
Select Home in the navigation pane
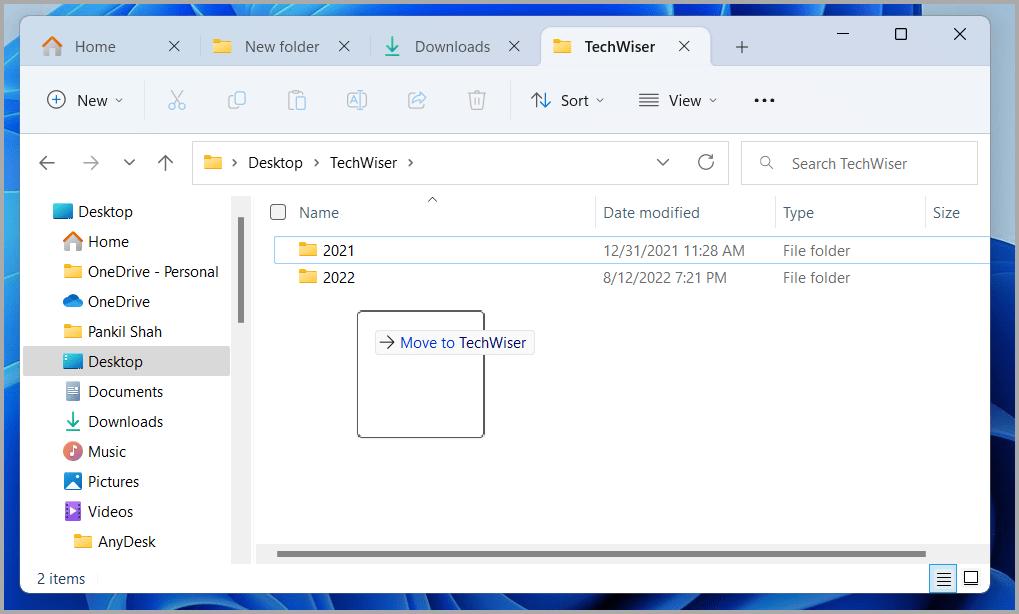point(96,242)
